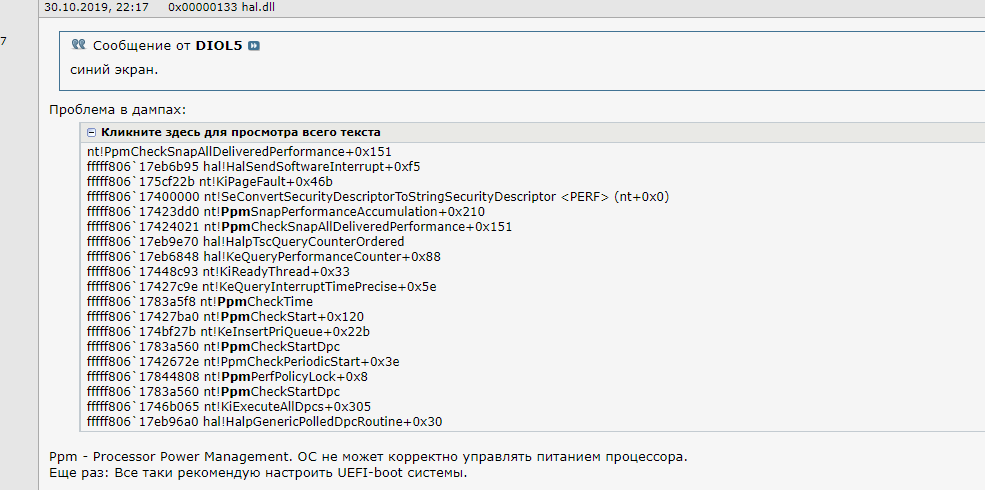Click the 'hal!HalpTscQueryCounterOrdered' dump line
This screenshot has width=985, height=490.
point(246,241)
